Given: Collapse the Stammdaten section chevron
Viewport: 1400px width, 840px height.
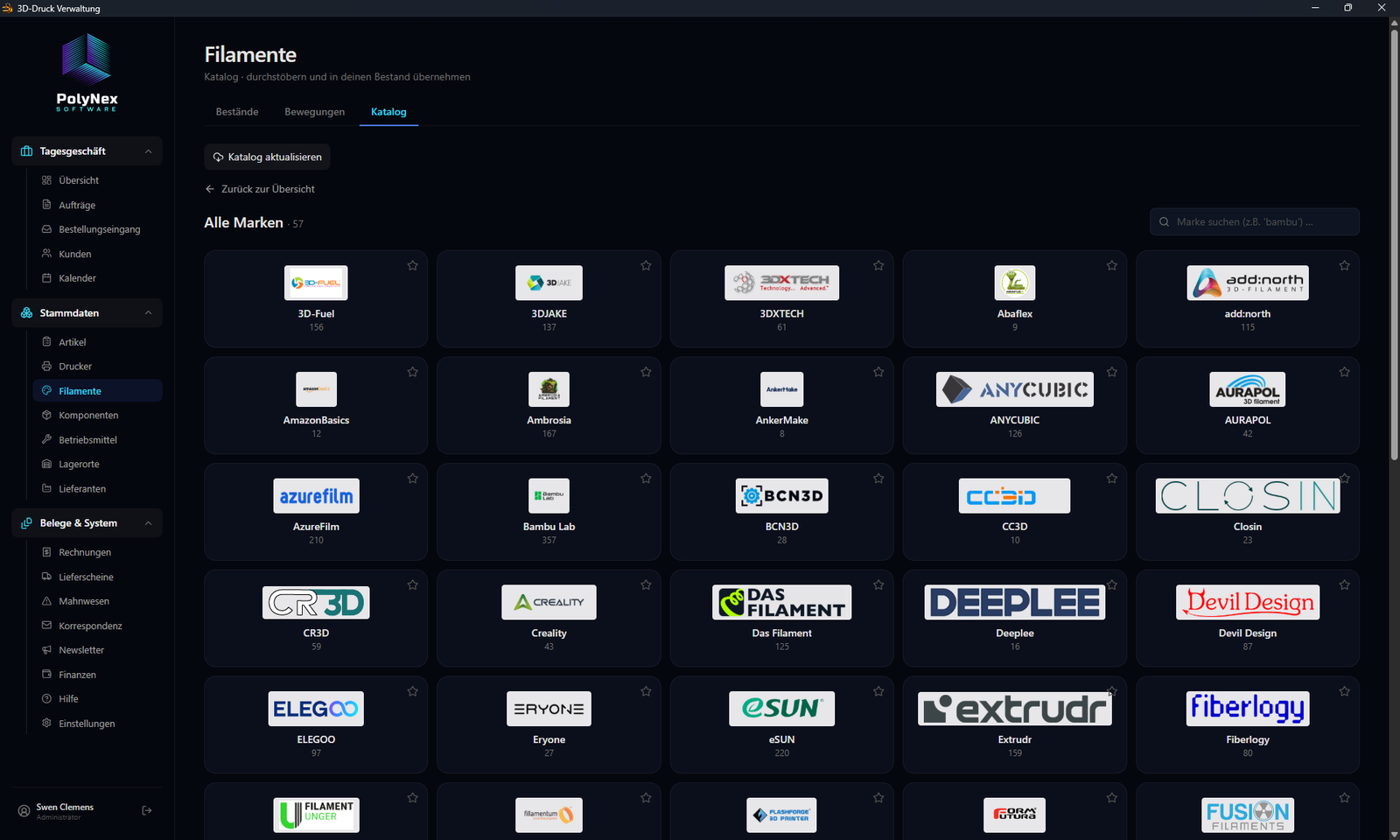Looking at the screenshot, I should coord(148,313).
